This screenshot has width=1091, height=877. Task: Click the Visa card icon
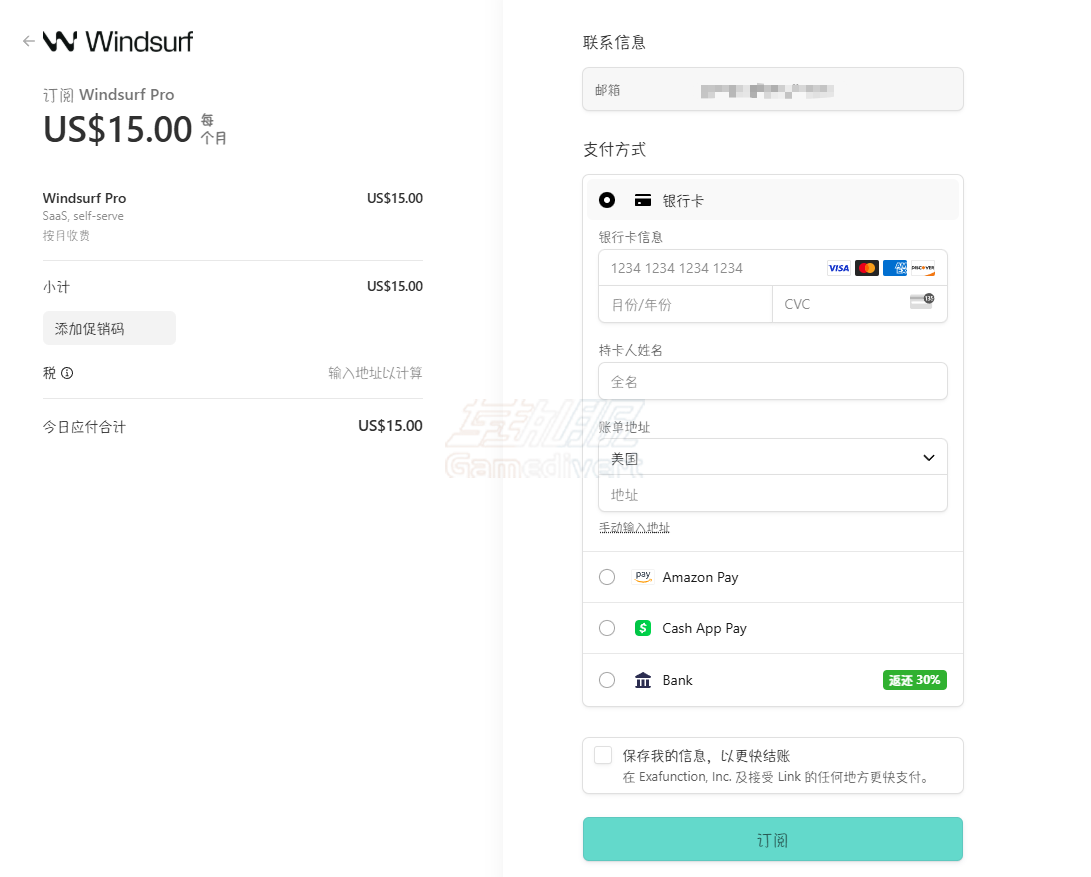838,268
